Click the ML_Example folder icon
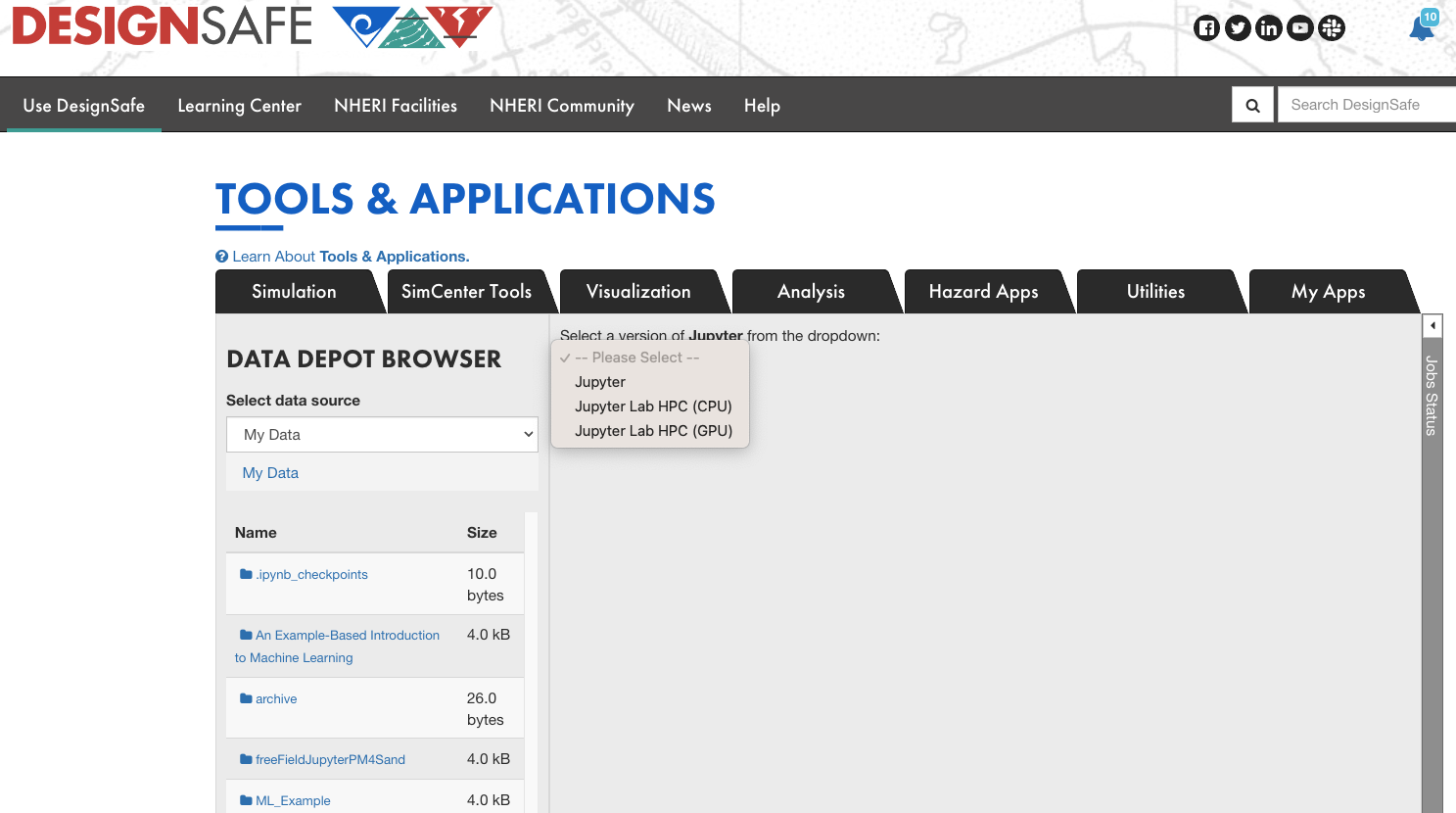This screenshot has width=1456, height=813. pos(246,800)
